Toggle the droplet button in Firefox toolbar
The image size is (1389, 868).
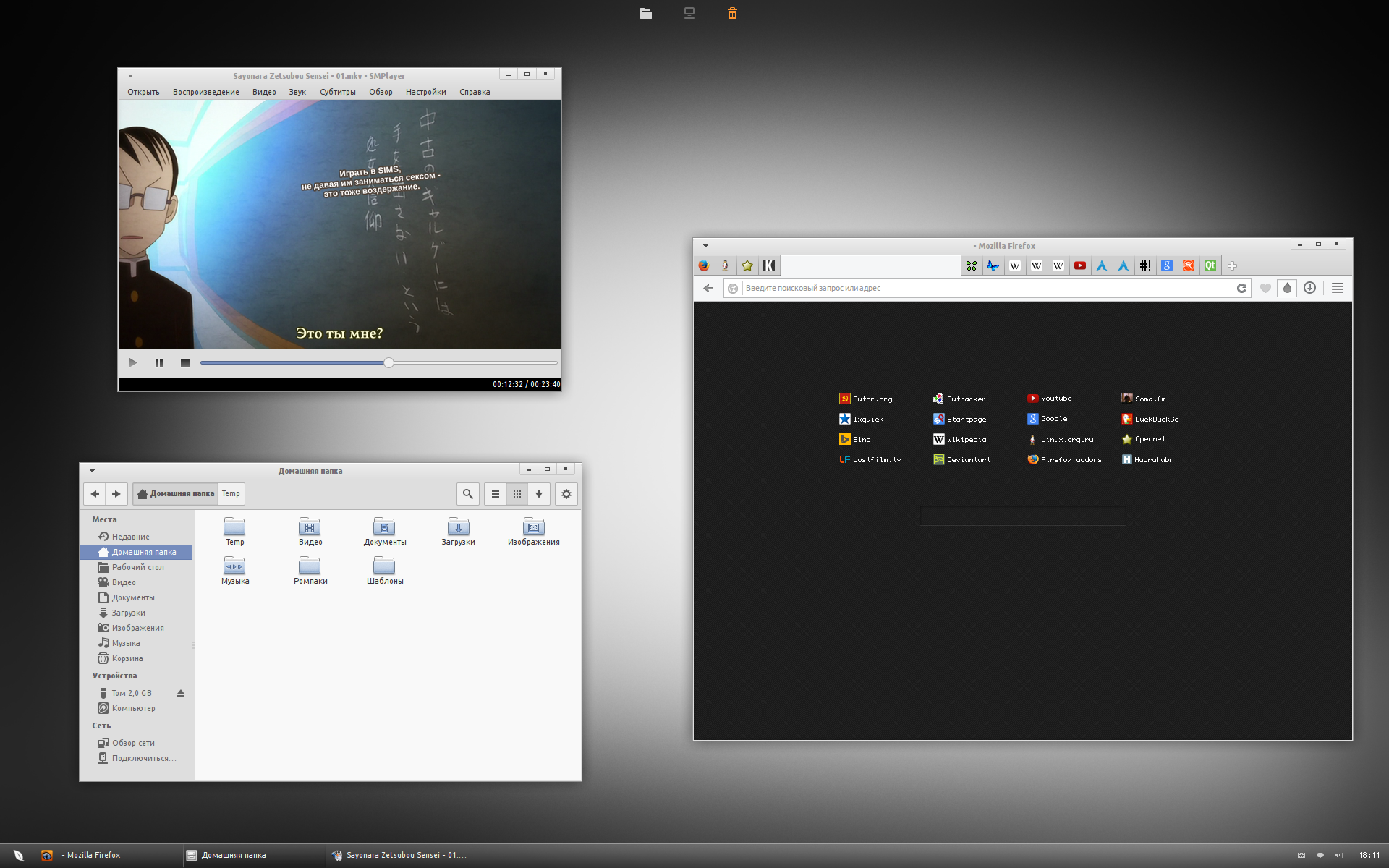(1287, 288)
